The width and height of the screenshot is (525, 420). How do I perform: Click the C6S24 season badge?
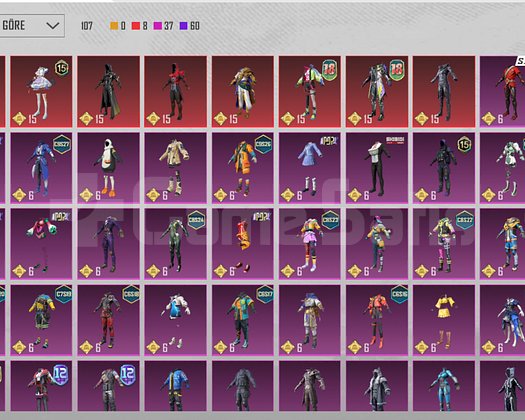pos(197,220)
